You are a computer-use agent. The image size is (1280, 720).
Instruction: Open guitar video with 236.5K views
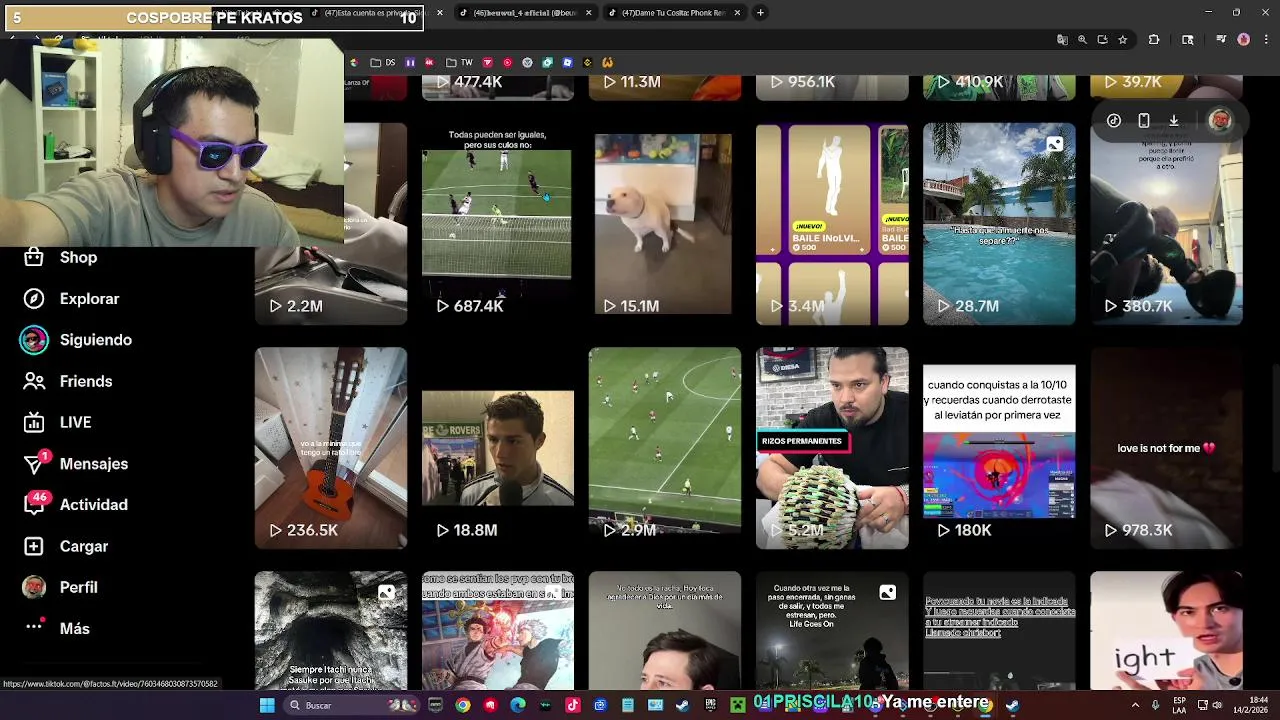pyautogui.click(x=331, y=448)
